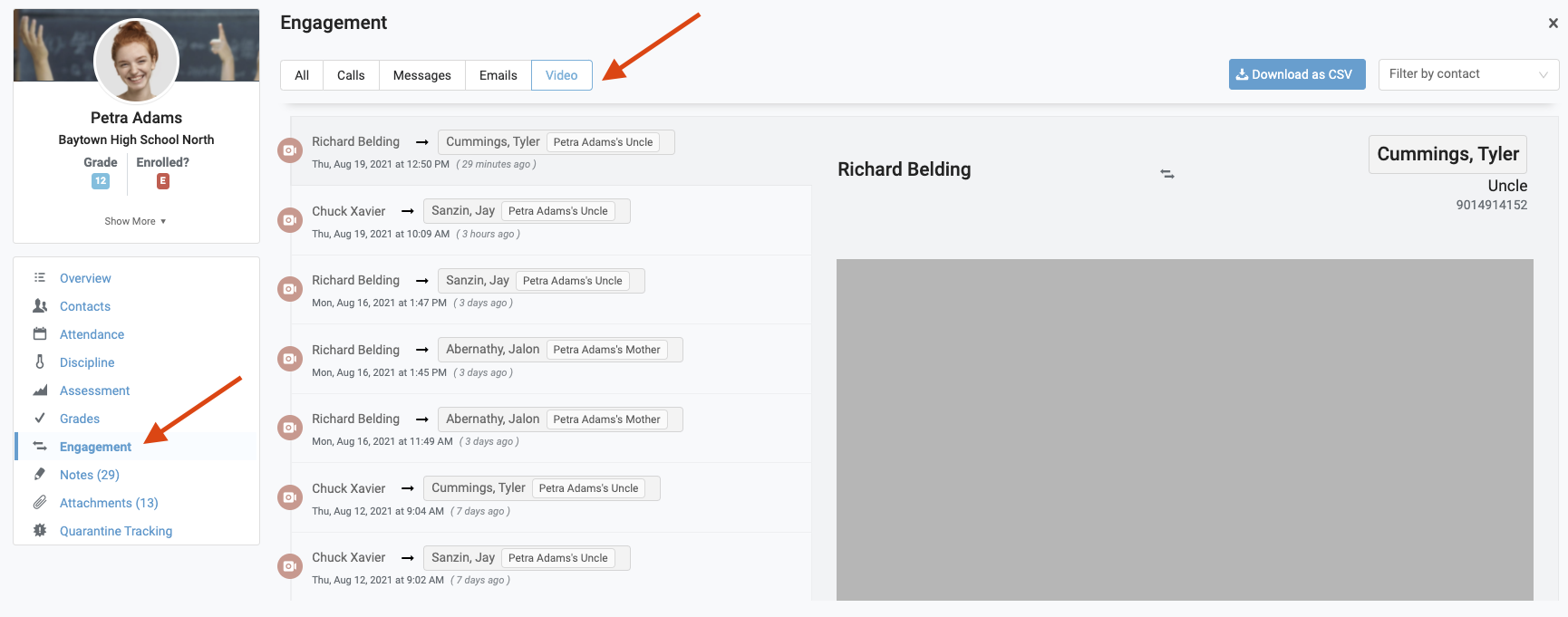This screenshot has width=1568, height=617.
Task: Click video icon for Aug 12 9:02 AM entry
Action: pyautogui.click(x=290, y=566)
